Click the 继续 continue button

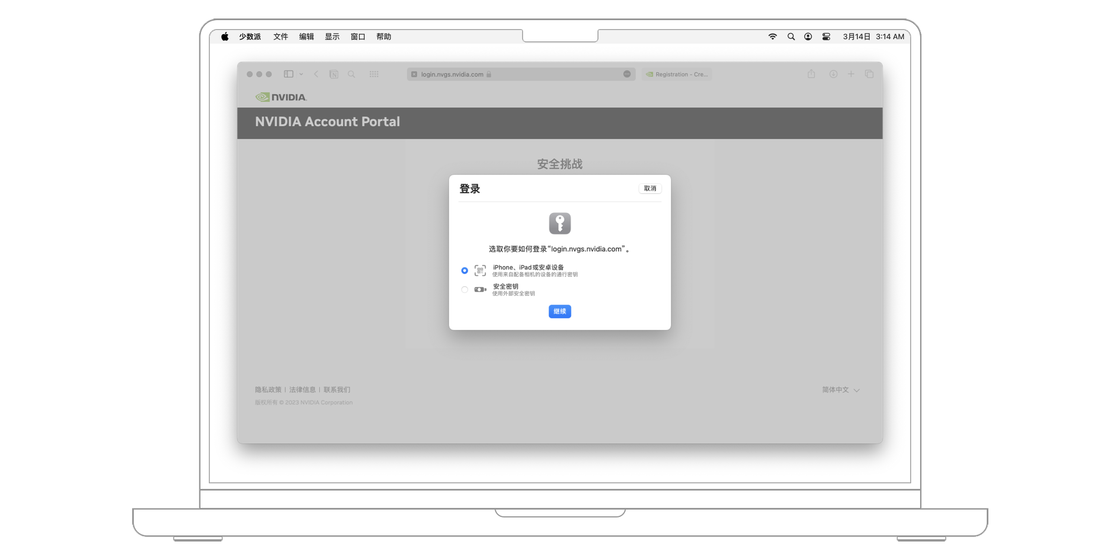559,311
